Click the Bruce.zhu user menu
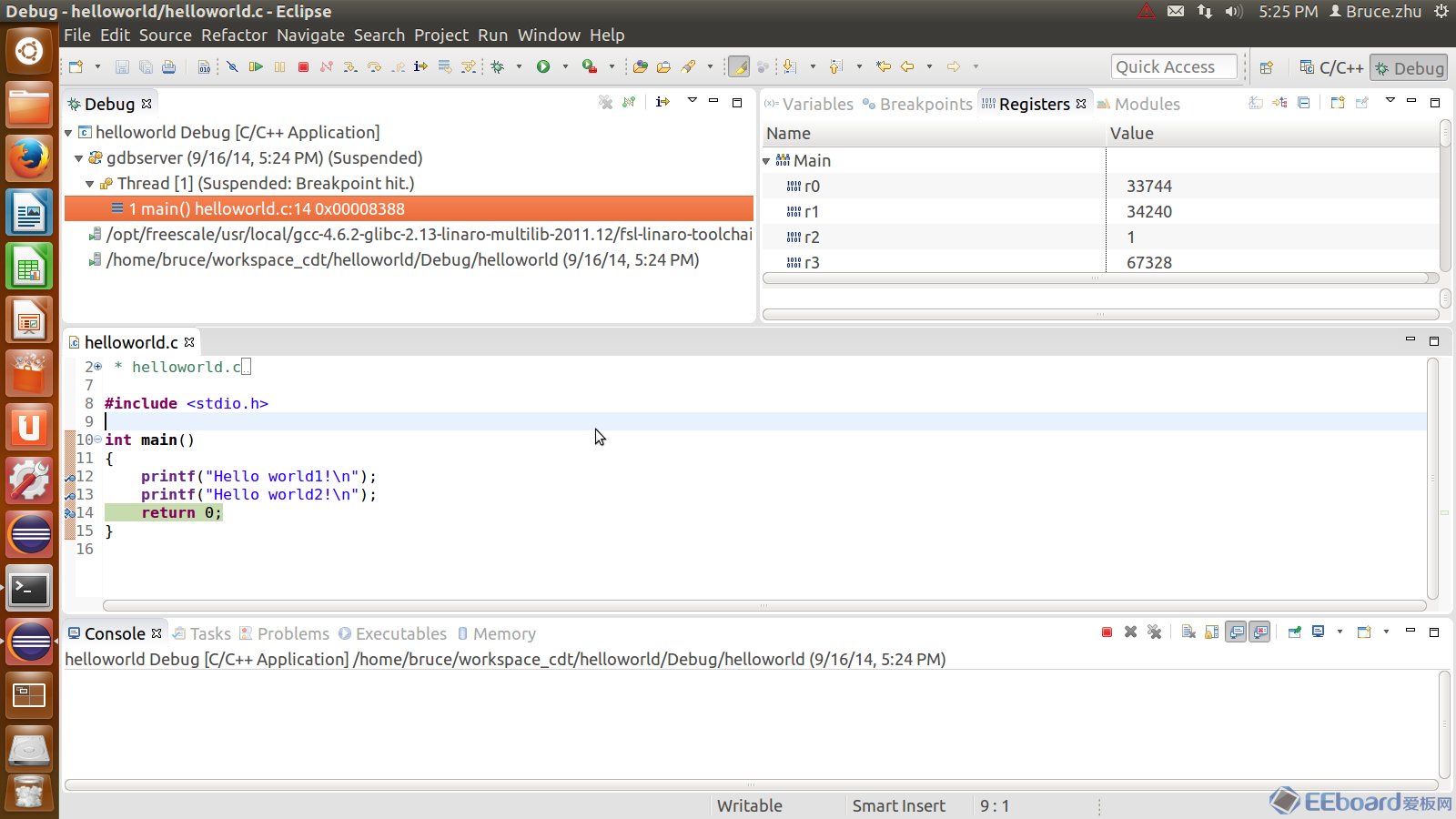Viewport: 1456px width, 819px height. 1375,11
